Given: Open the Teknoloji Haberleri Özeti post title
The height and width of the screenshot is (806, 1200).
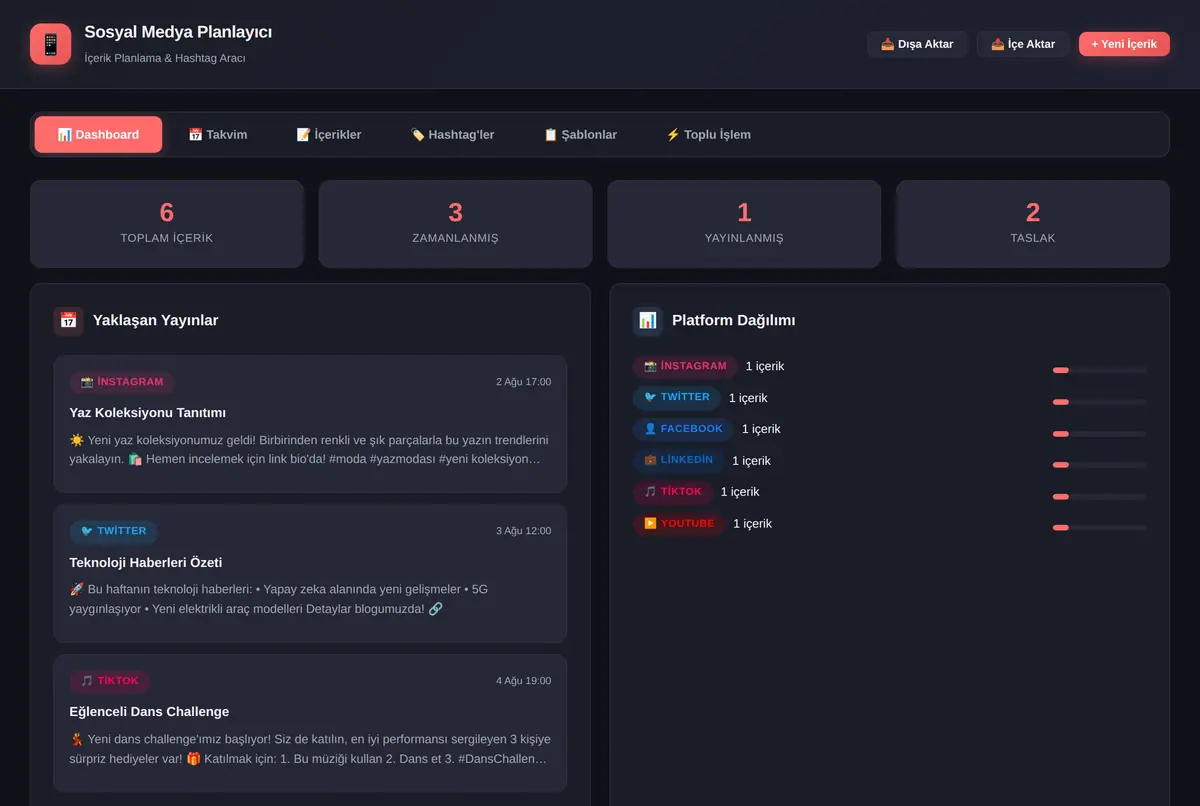Looking at the screenshot, I should [x=146, y=562].
